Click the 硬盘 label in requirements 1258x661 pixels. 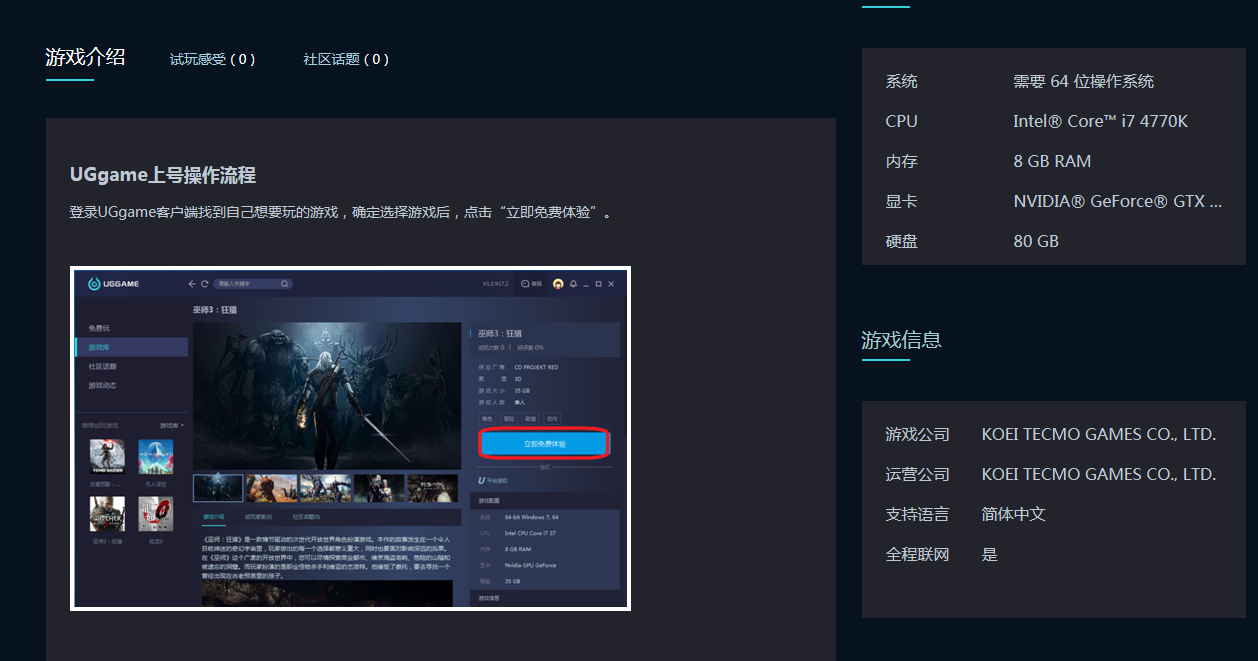pyautogui.click(x=901, y=241)
